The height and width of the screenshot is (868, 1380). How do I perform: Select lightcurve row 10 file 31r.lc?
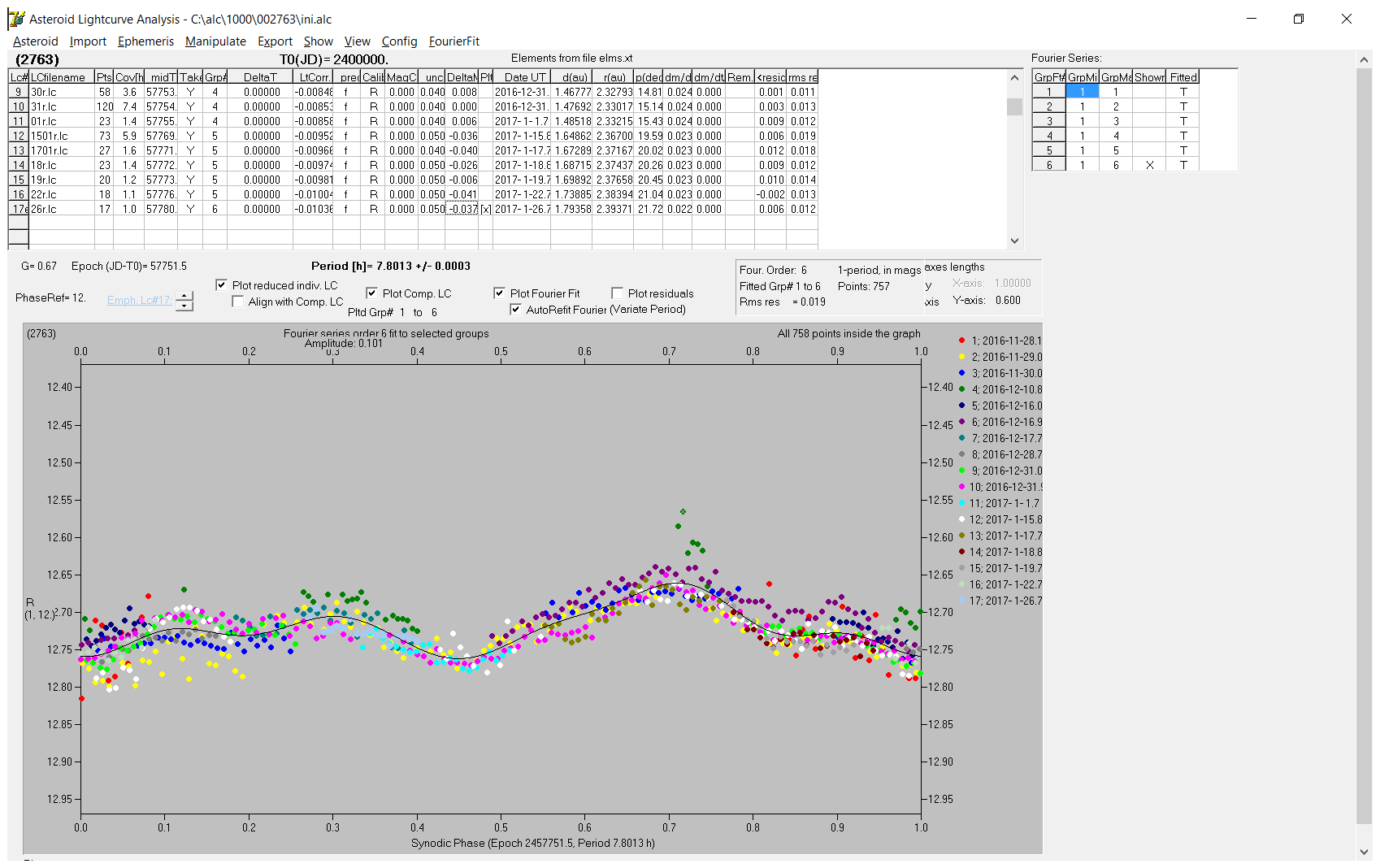[x=413, y=106]
